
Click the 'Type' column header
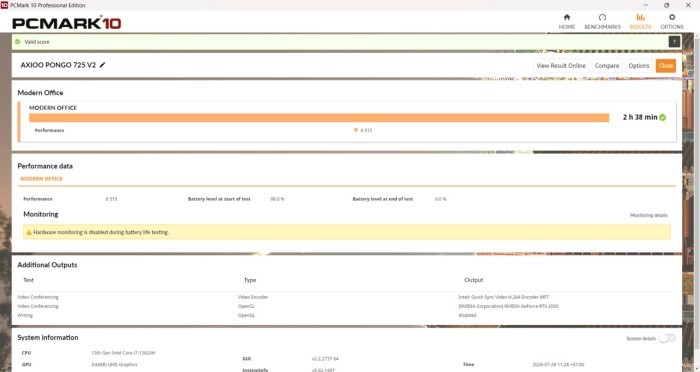250,280
